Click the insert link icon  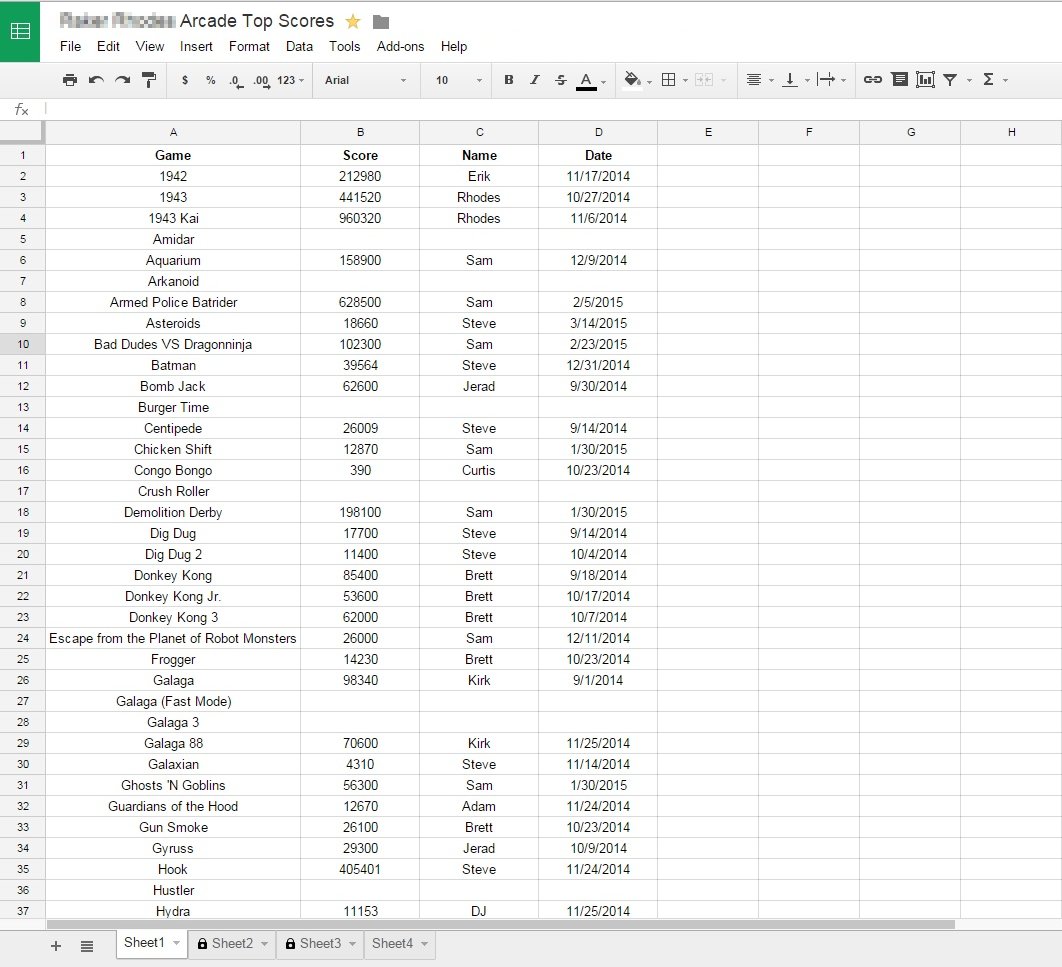tap(872, 80)
